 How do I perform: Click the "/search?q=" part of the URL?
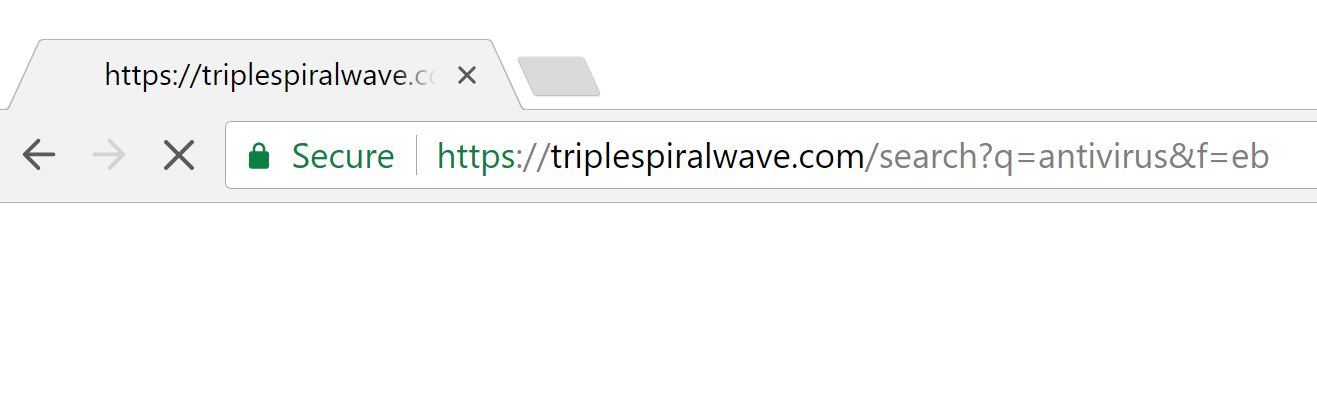[x=936, y=156]
